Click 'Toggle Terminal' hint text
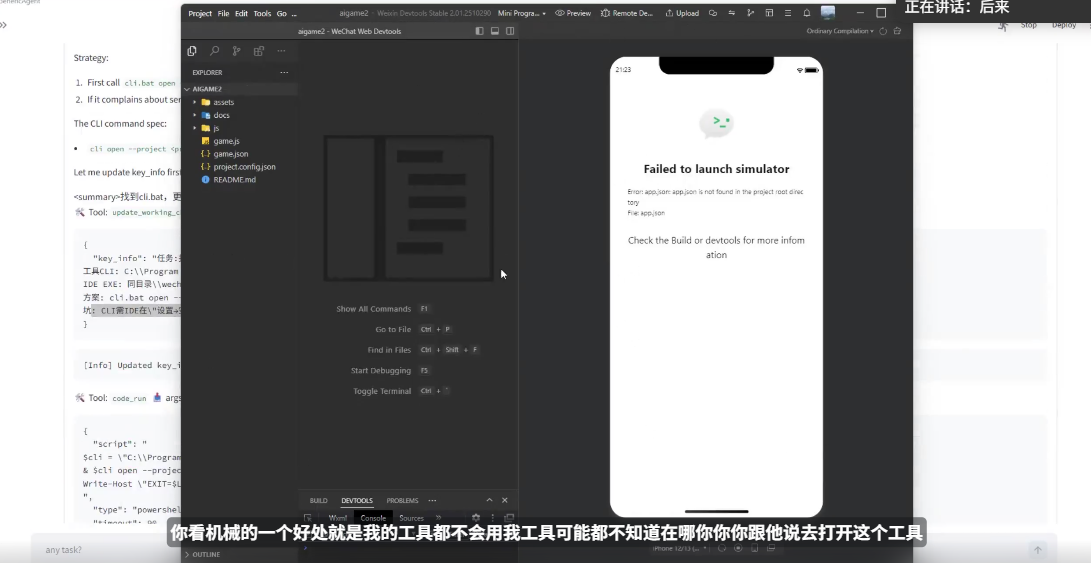 pyautogui.click(x=382, y=391)
